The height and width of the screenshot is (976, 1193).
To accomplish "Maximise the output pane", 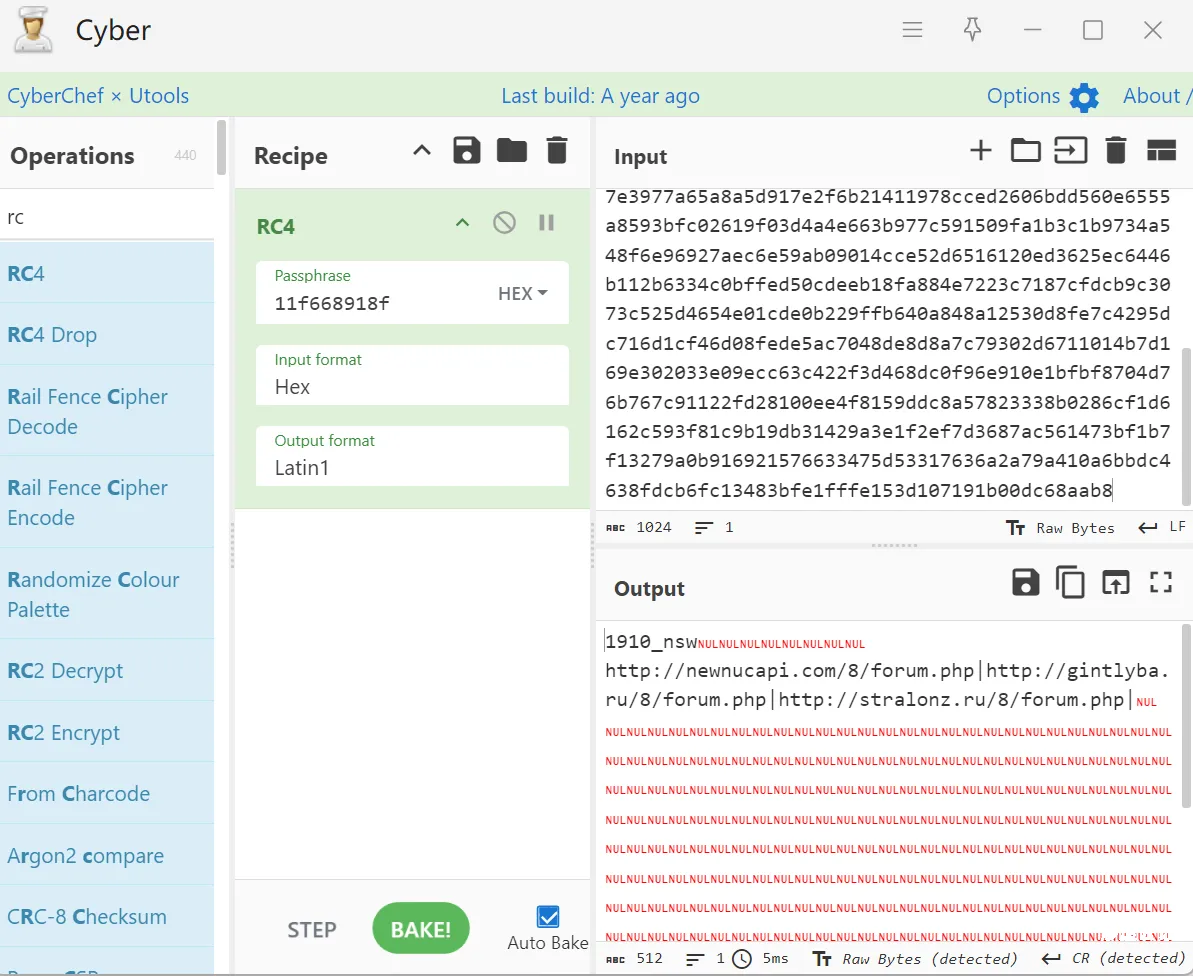I will 1161,583.
